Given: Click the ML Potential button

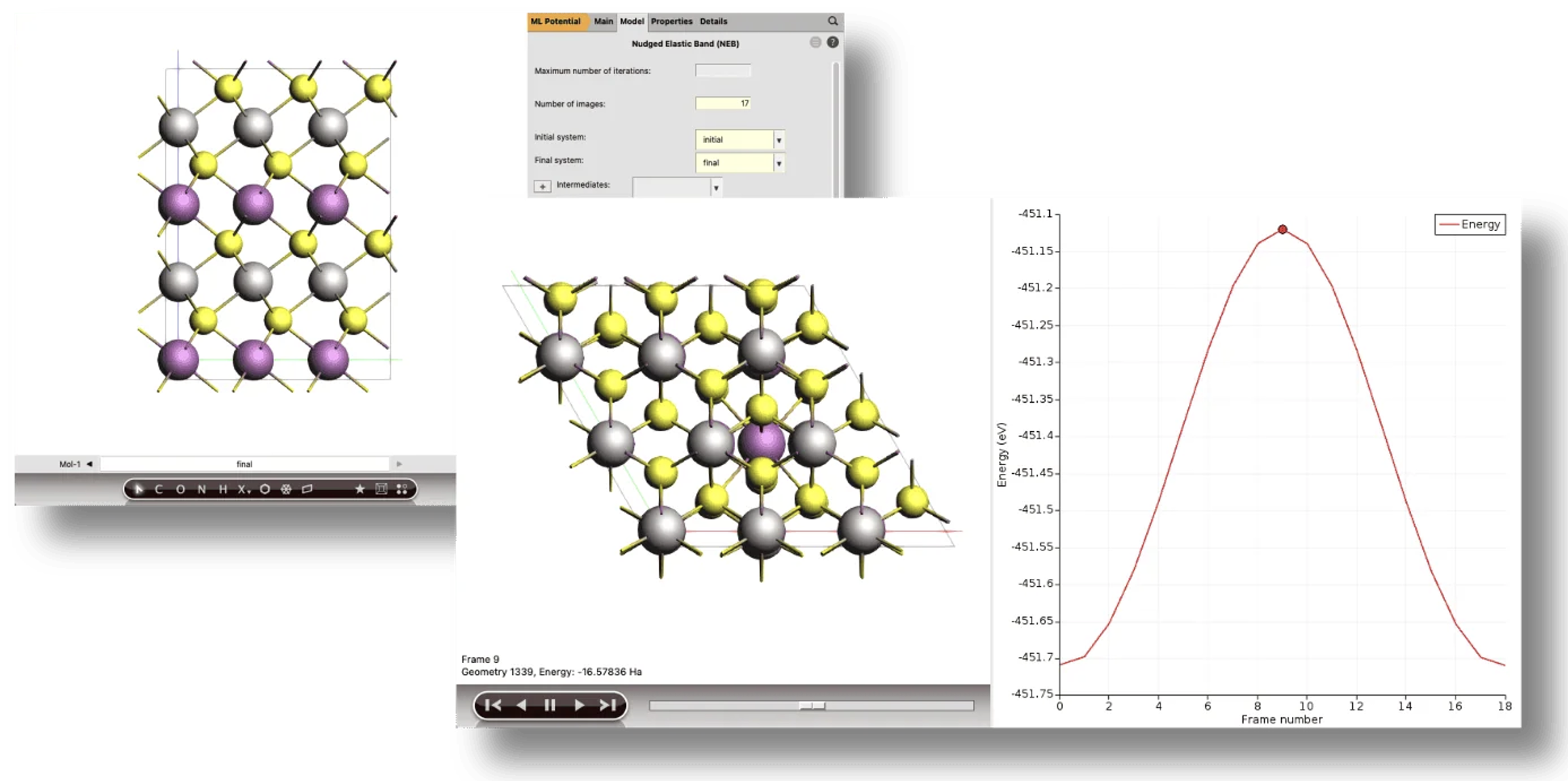Looking at the screenshot, I should (x=555, y=21).
